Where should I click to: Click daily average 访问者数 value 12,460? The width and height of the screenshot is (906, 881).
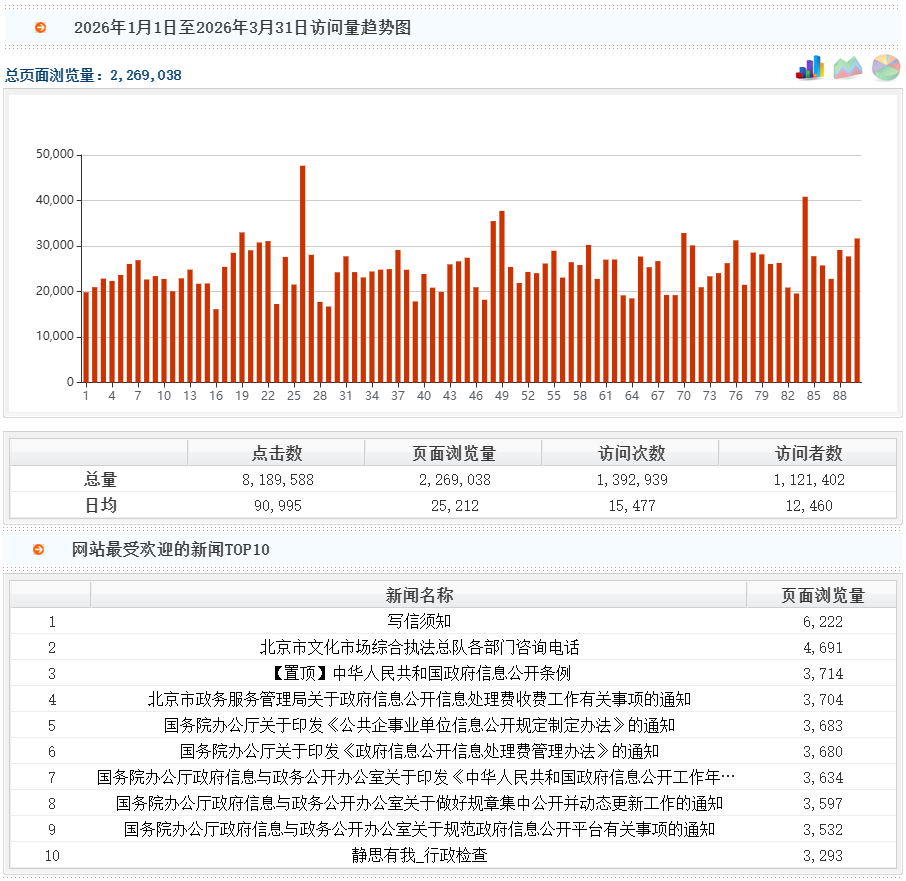809,506
